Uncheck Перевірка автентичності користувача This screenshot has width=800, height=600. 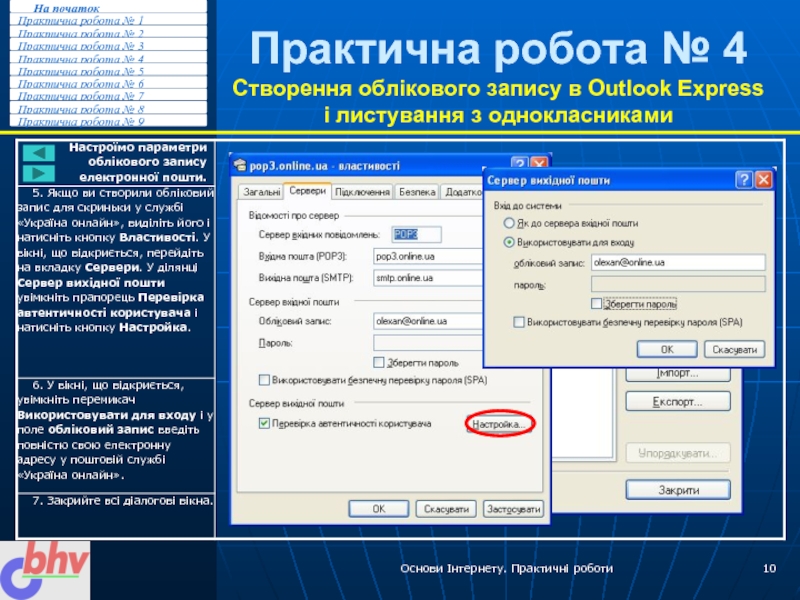[x=264, y=423]
